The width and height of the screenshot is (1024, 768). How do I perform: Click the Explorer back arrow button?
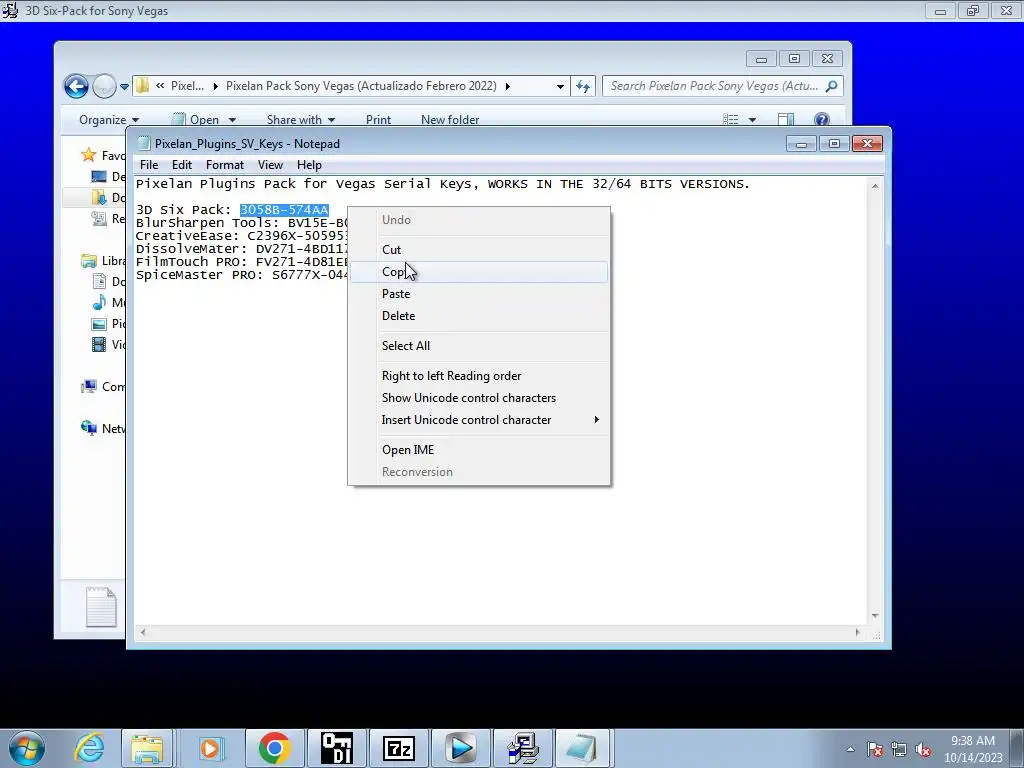pos(76,86)
